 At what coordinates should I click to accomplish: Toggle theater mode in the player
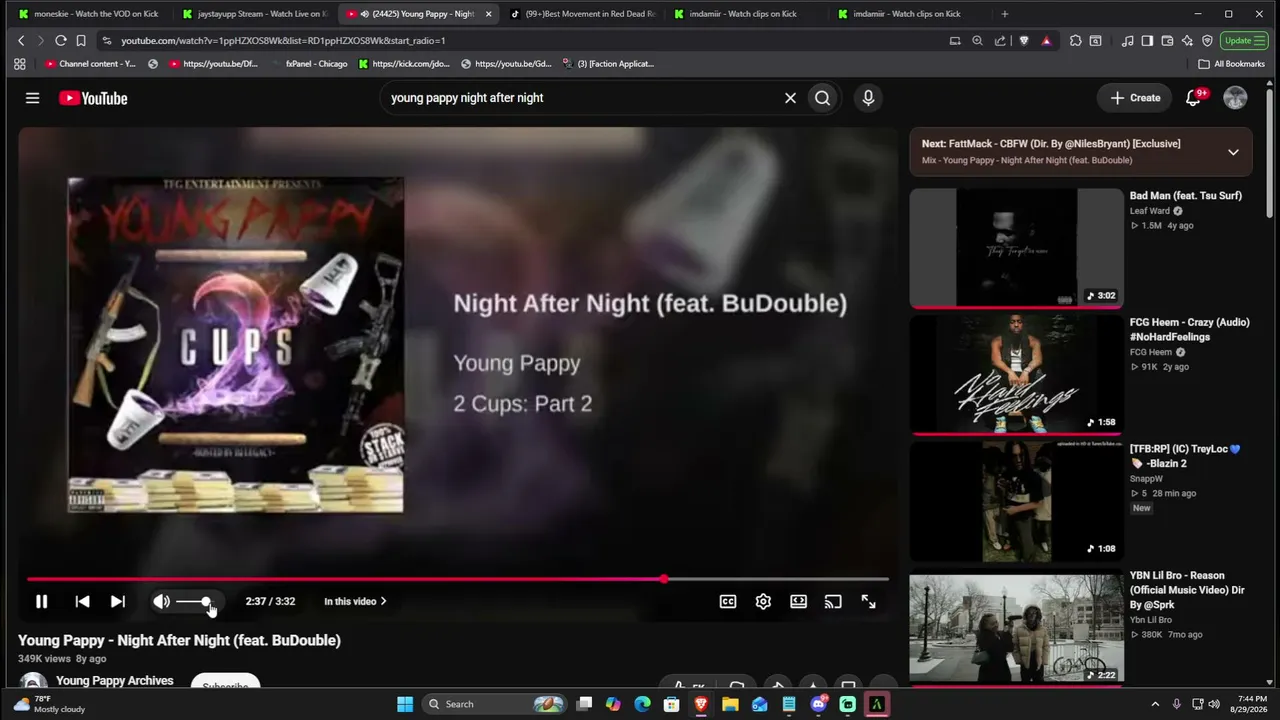(x=798, y=601)
